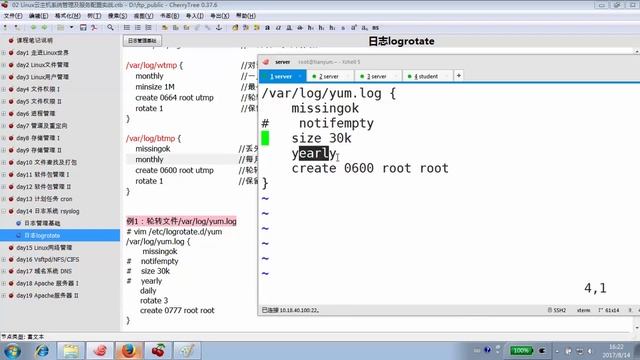Select the 日志管理基础 tree node
Viewport: 640px width, 360px height.
tap(42, 223)
